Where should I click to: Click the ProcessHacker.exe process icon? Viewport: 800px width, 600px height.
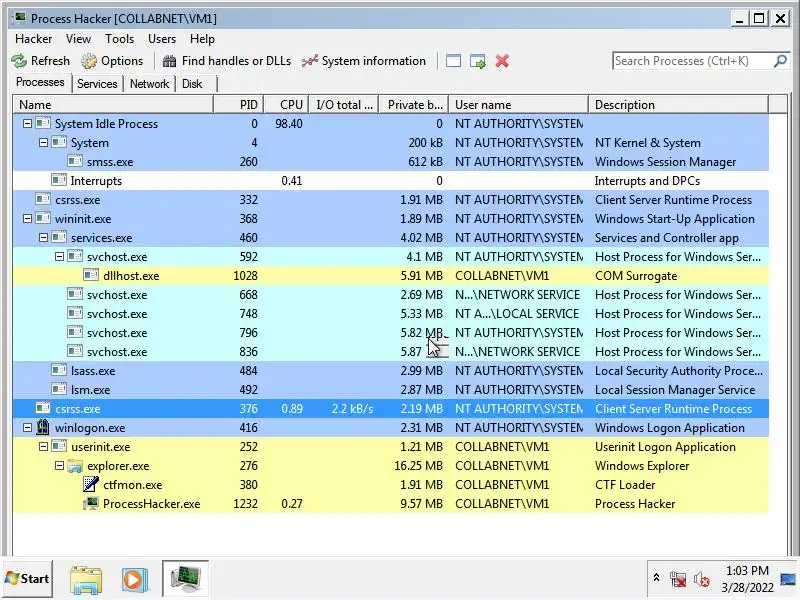(91, 504)
